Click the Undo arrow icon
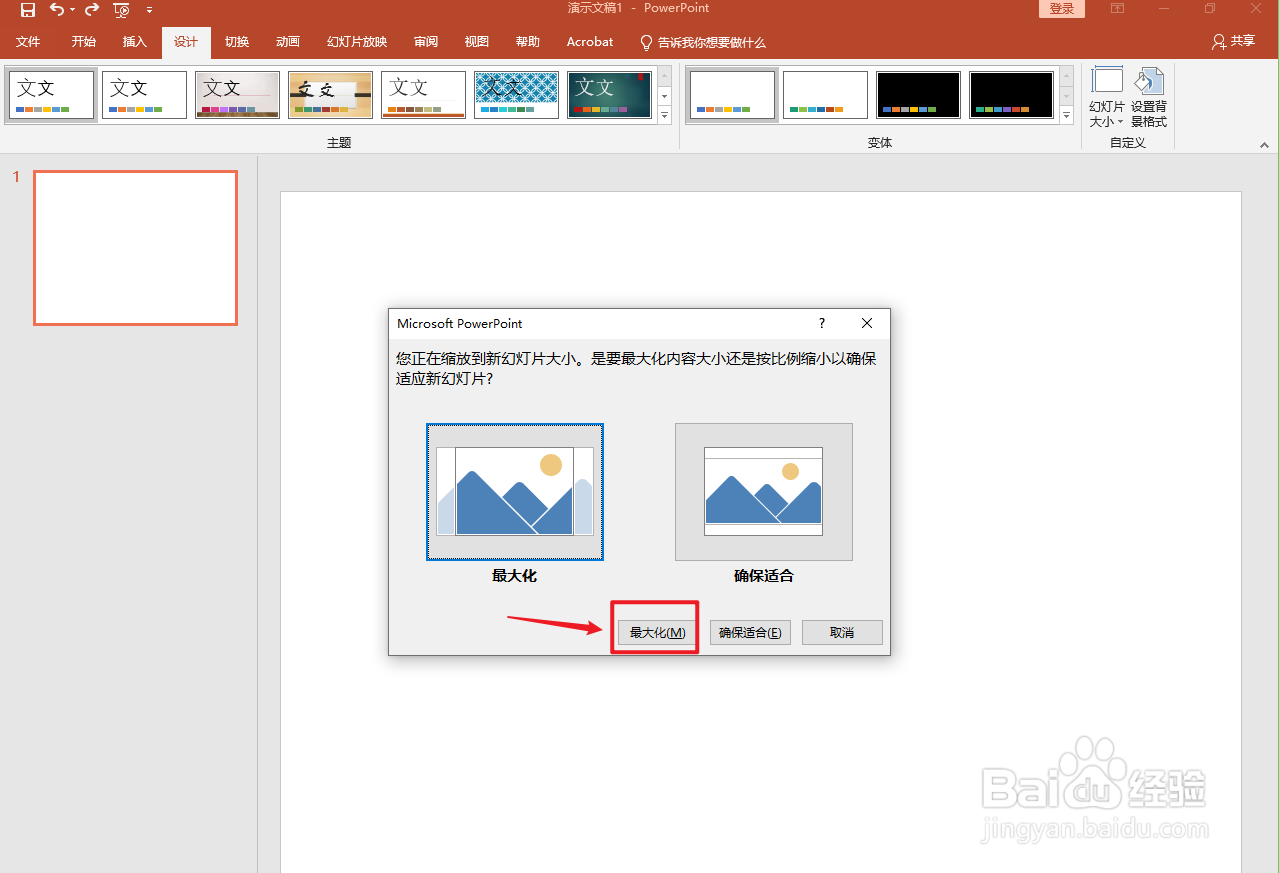The height and width of the screenshot is (873, 1279). point(57,10)
